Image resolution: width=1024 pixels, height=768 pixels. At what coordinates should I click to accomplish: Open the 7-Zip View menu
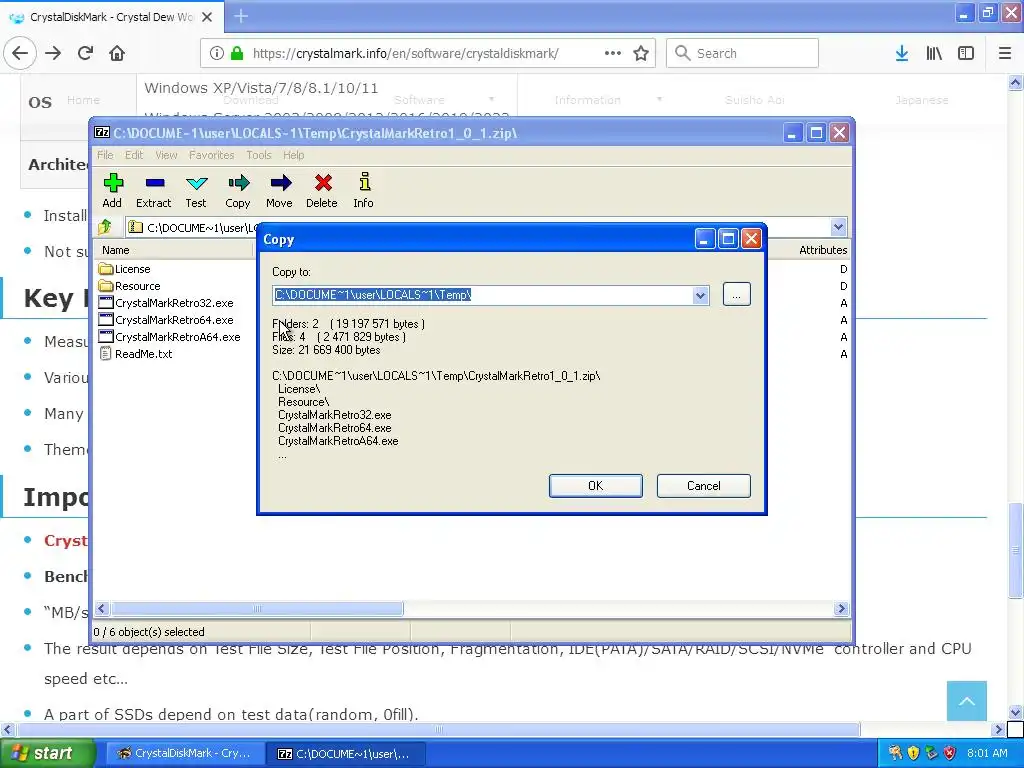tap(166, 155)
